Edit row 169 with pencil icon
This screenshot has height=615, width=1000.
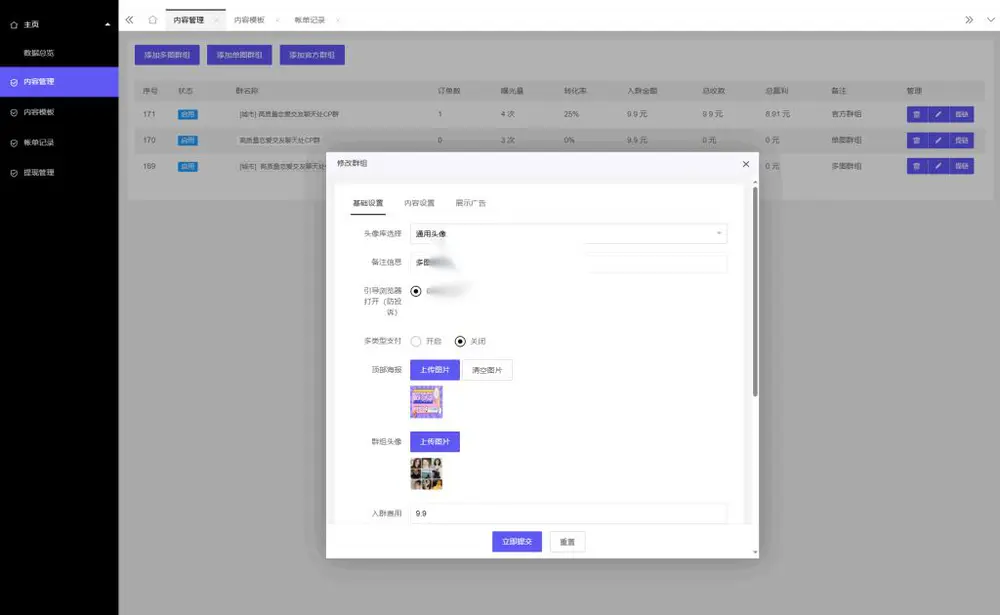[938, 166]
